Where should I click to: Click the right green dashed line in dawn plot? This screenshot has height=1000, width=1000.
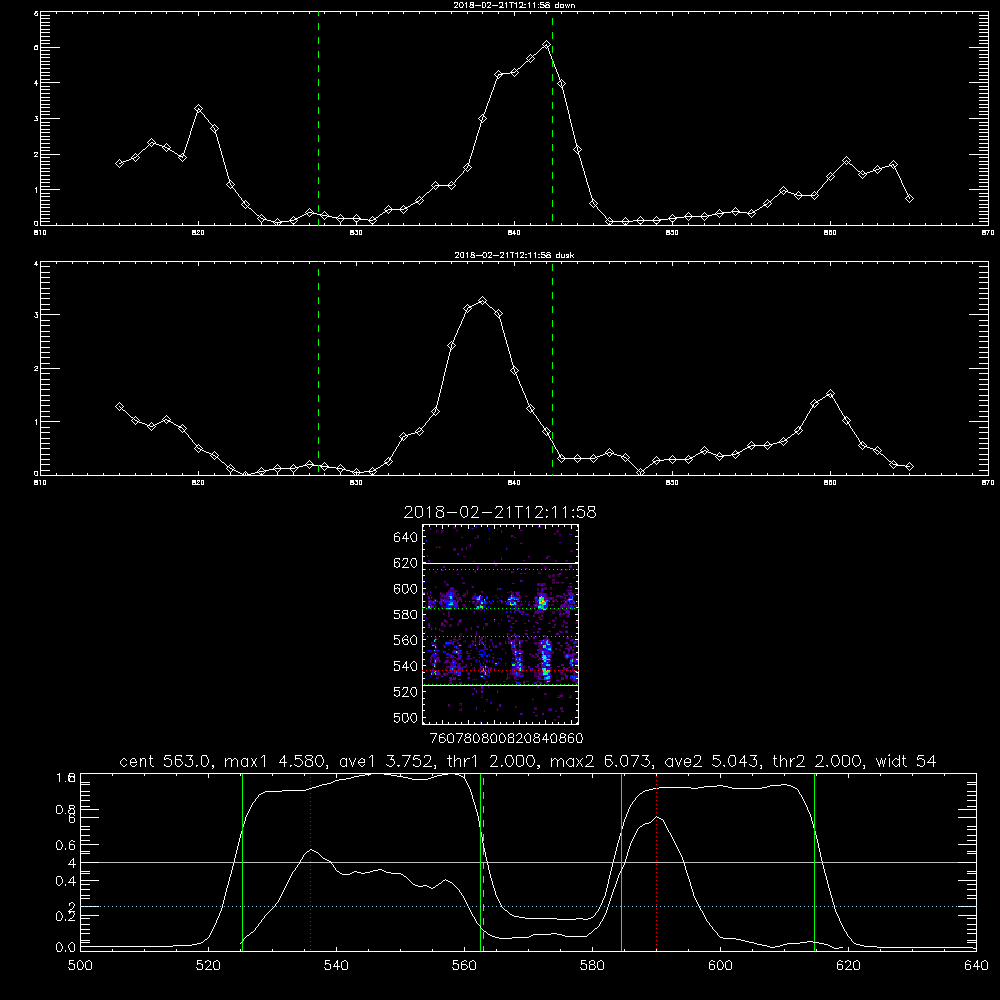pyautogui.click(x=552, y=118)
